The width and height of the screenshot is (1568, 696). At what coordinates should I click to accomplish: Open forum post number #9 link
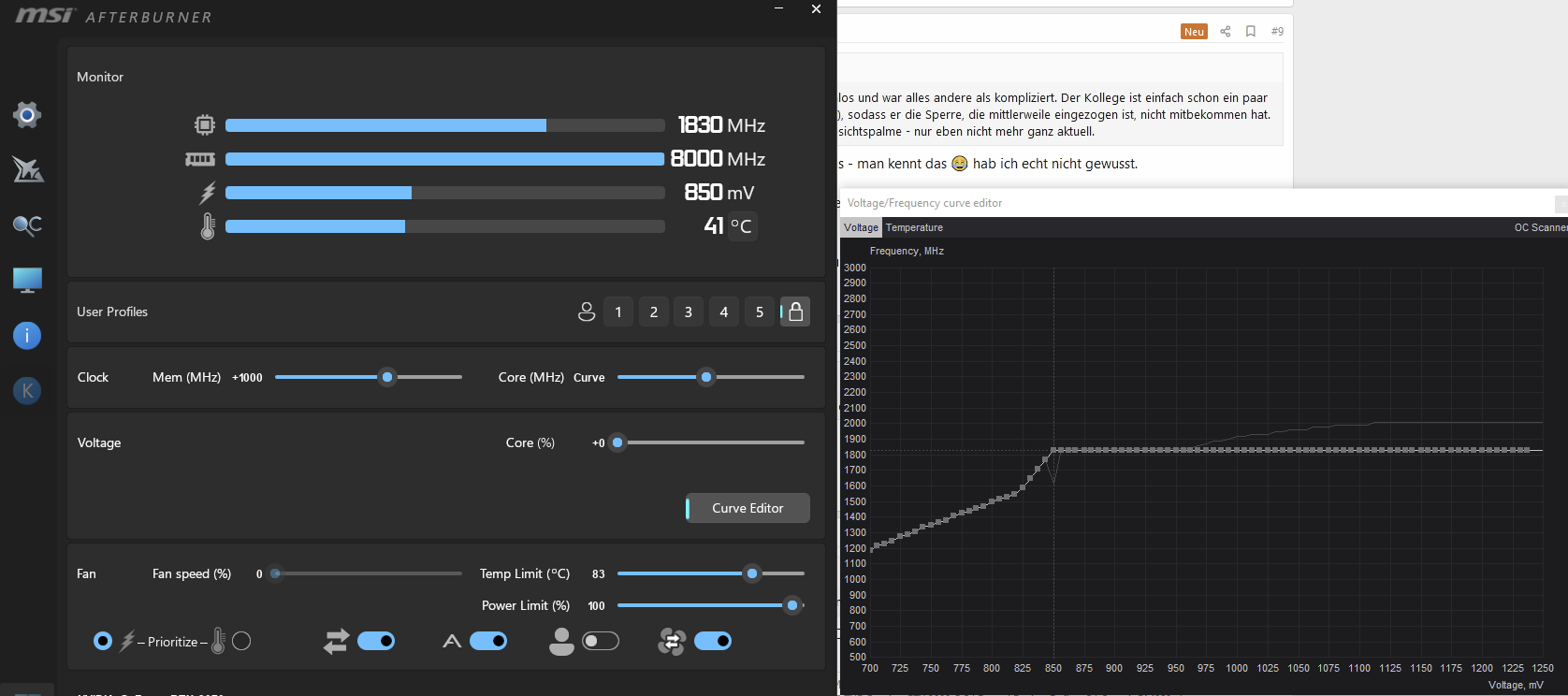click(x=1277, y=31)
